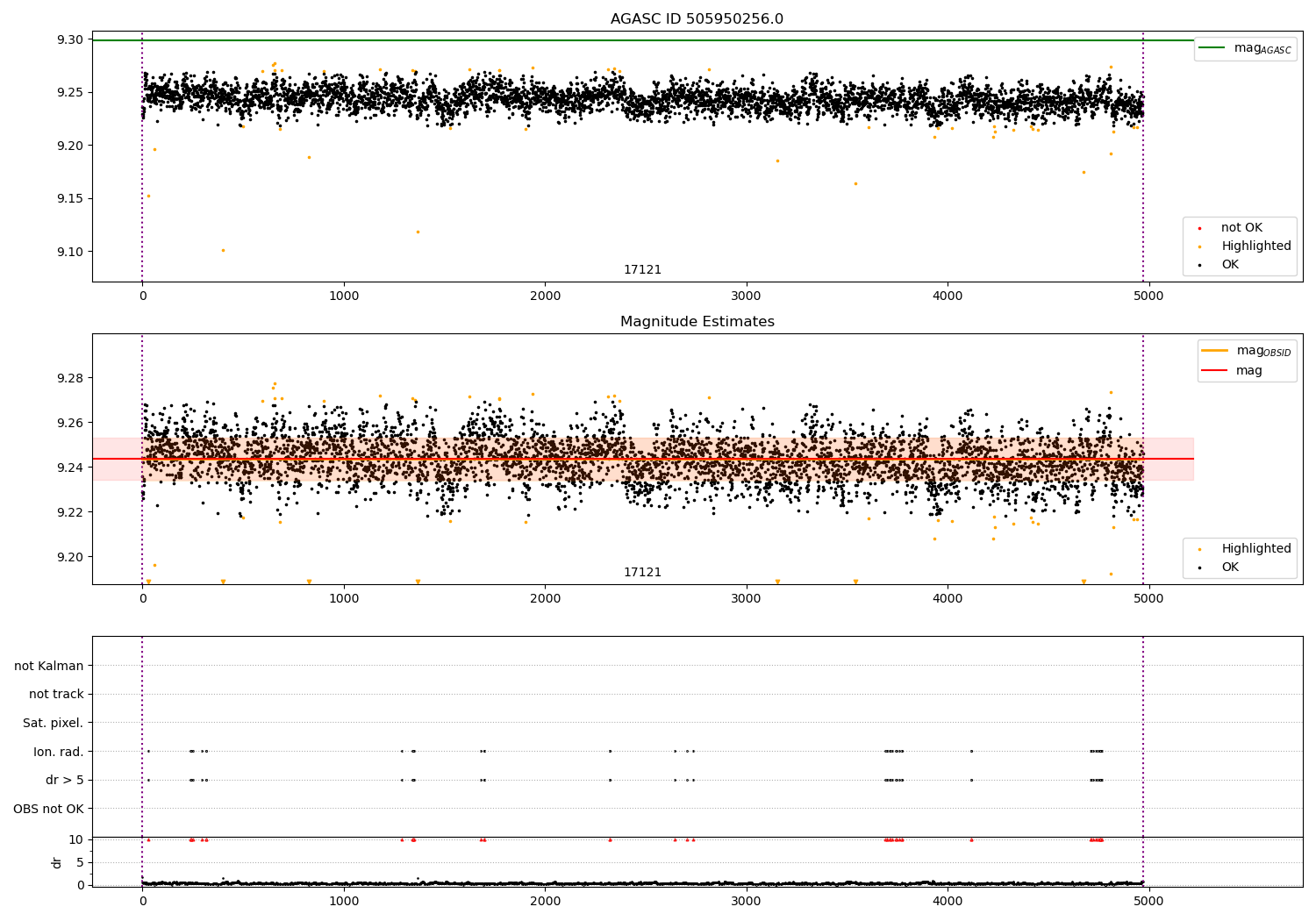Click the red 'mag' legend entry in middle plot
This screenshot has height=921, width=1316.
pyautogui.click(x=1248, y=371)
